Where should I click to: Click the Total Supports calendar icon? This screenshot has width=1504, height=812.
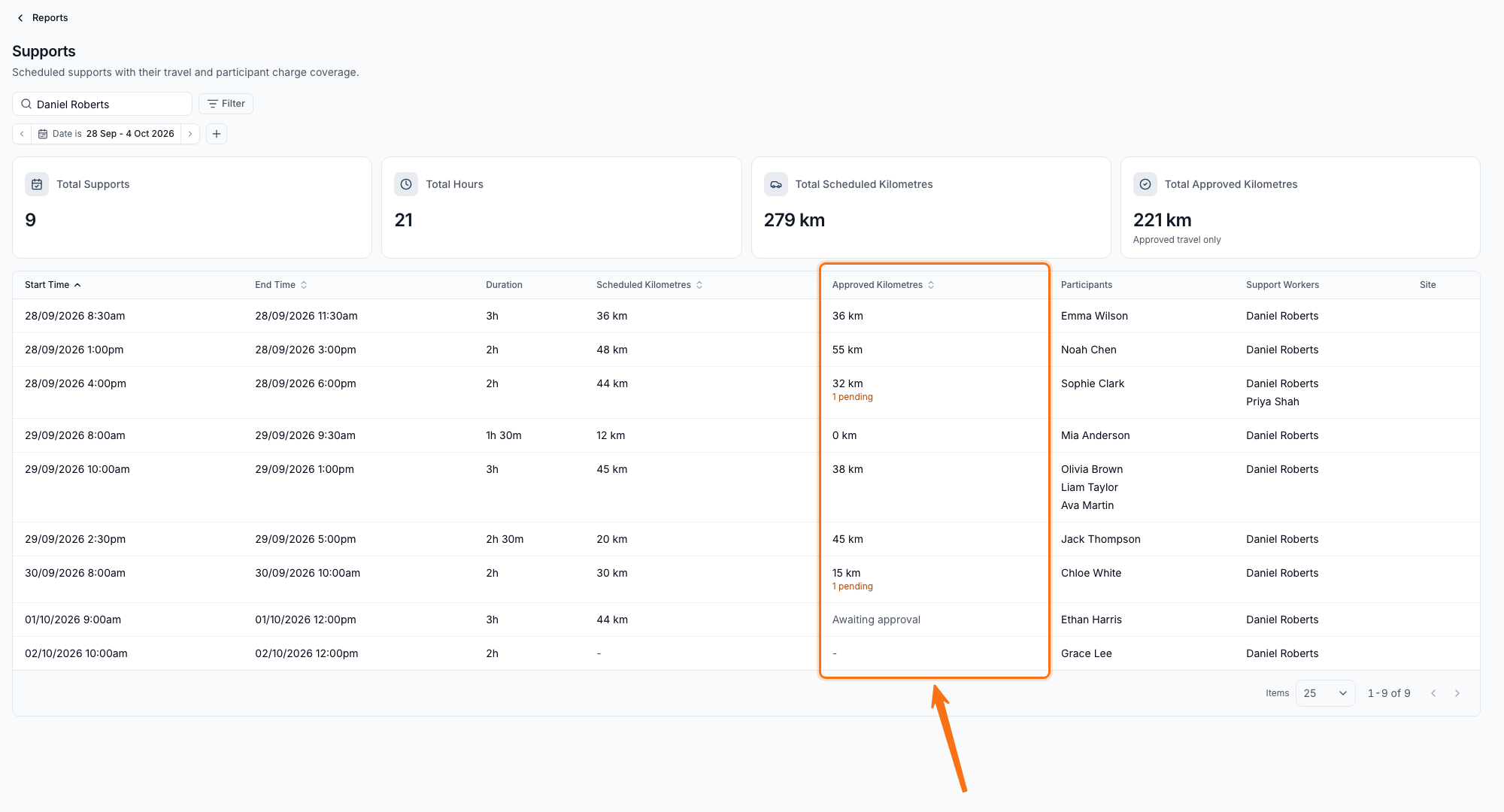[37, 184]
